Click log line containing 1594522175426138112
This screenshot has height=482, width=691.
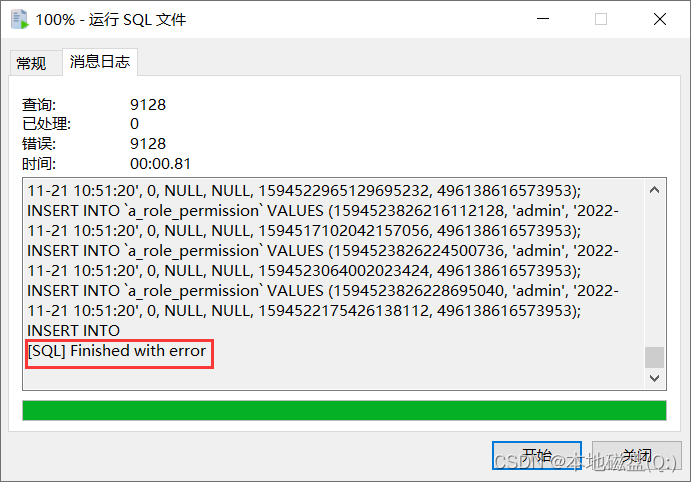[x=304, y=311]
